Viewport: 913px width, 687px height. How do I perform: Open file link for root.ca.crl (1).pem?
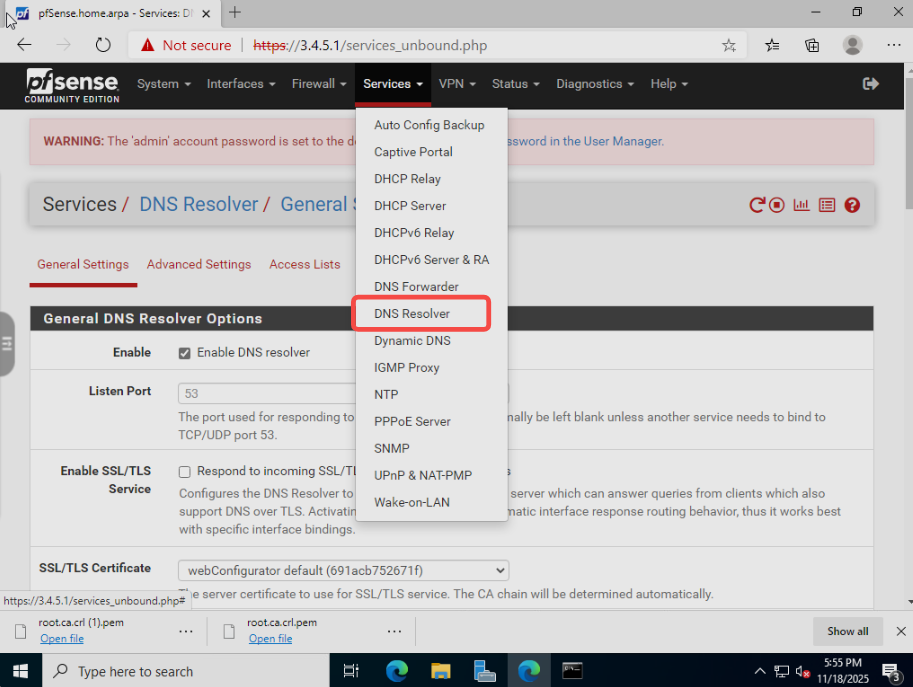click(62, 639)
